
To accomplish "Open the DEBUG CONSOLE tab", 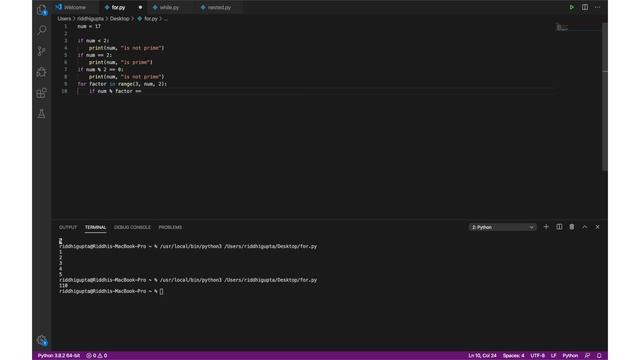I will (x=132, y=227).
